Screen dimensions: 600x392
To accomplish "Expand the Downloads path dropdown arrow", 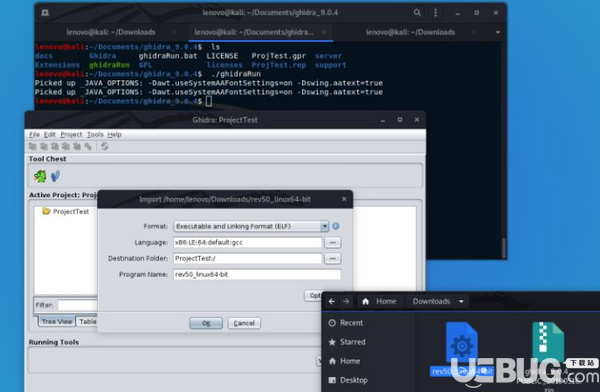I will [x=461, y=302].
